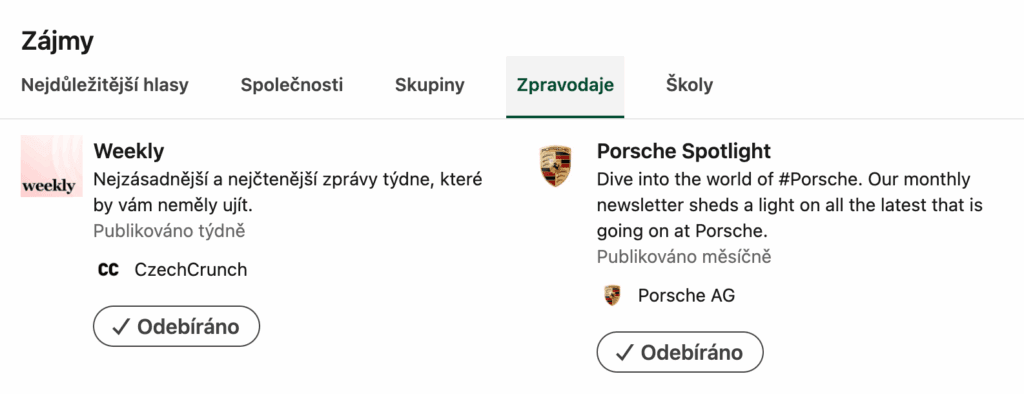Click the checkmark on Porsche Spotlight's Odebíráno button
This screenshot has width=1024, height=394.
coord(625,352)
